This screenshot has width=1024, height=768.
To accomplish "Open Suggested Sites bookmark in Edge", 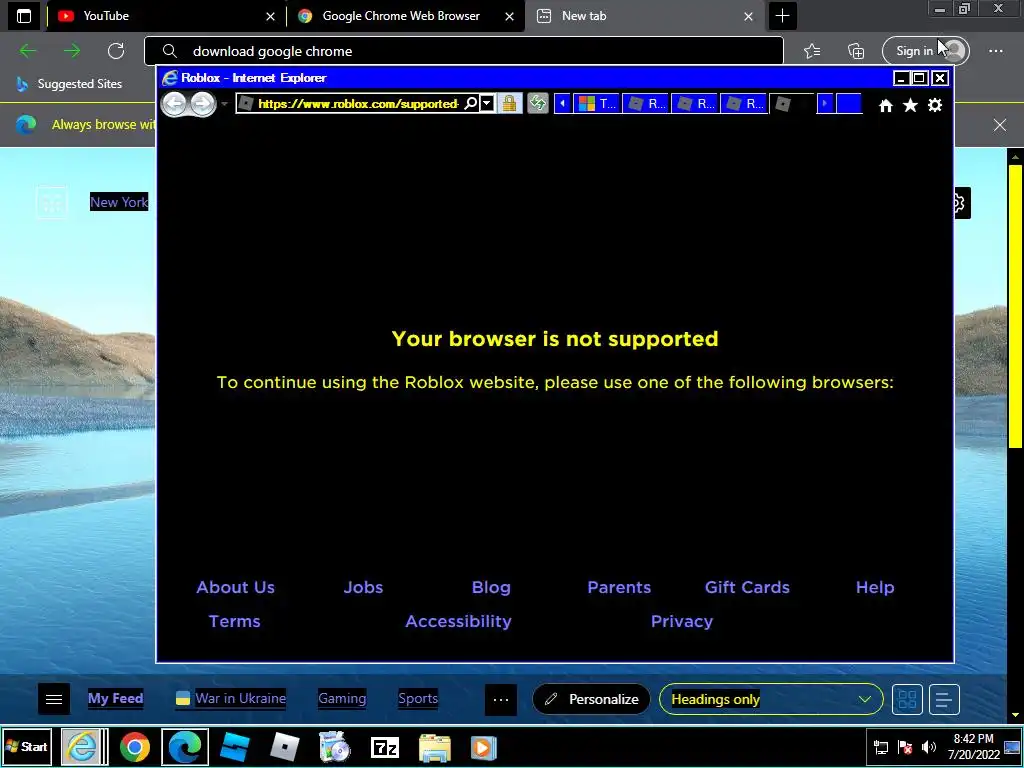I will tap(69, 84).
